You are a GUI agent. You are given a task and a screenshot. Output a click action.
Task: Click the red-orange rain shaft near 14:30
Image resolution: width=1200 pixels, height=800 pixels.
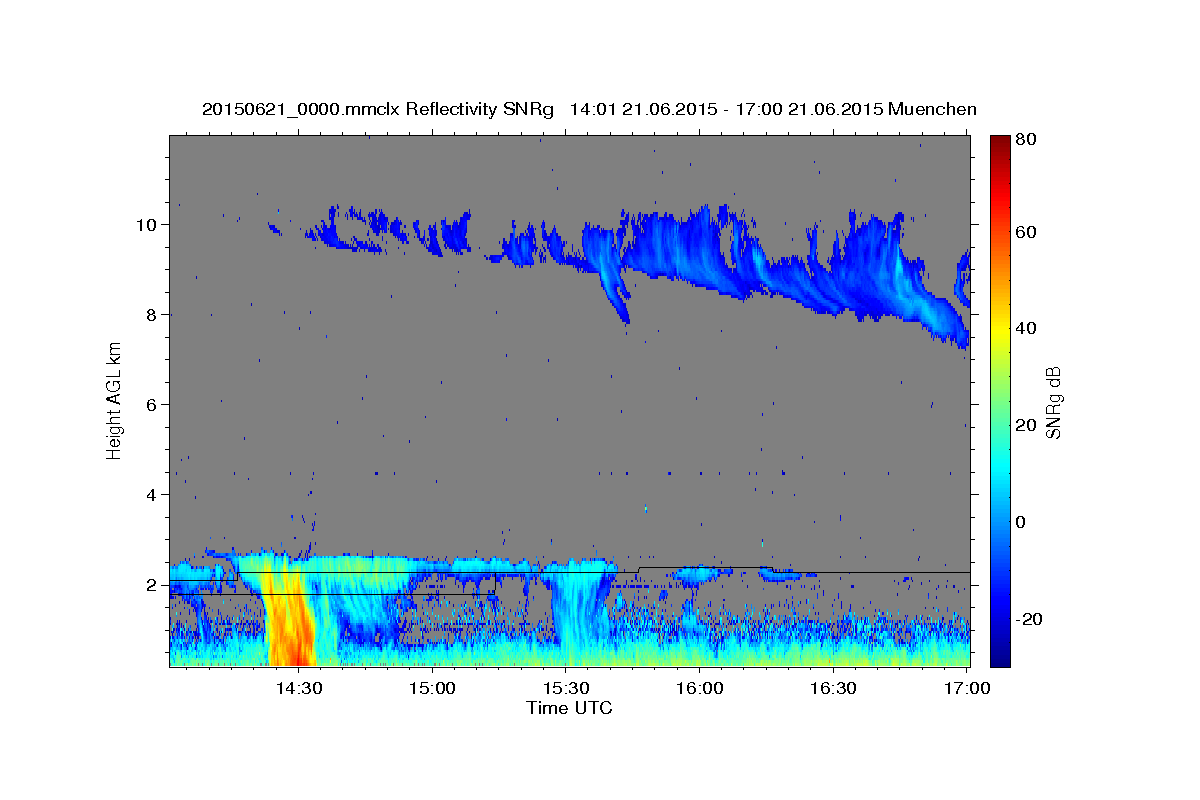(x=291, y=615)
